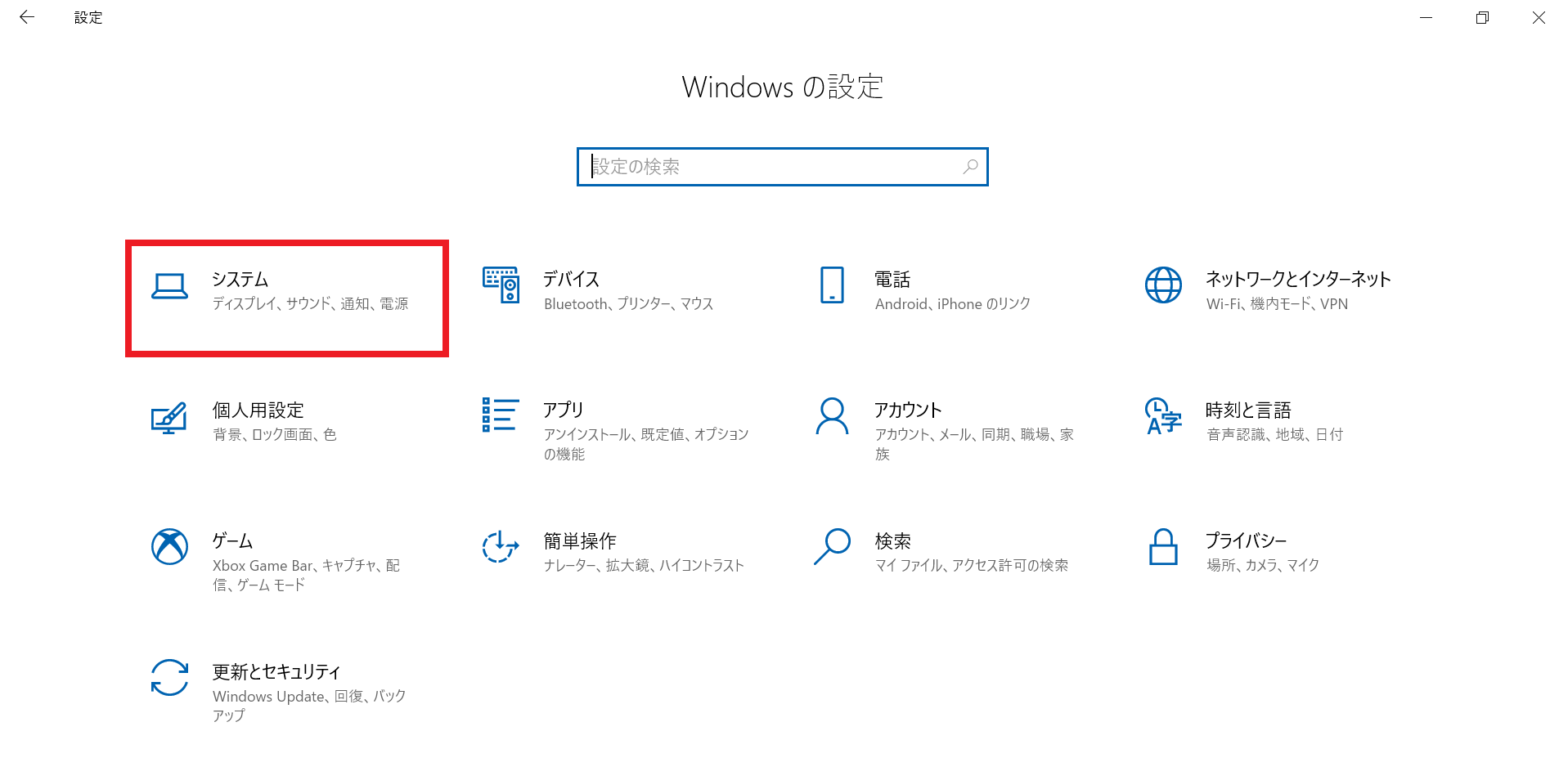Click the ゲーム title text
The image size is (1568, 758).
coord(232,541)
